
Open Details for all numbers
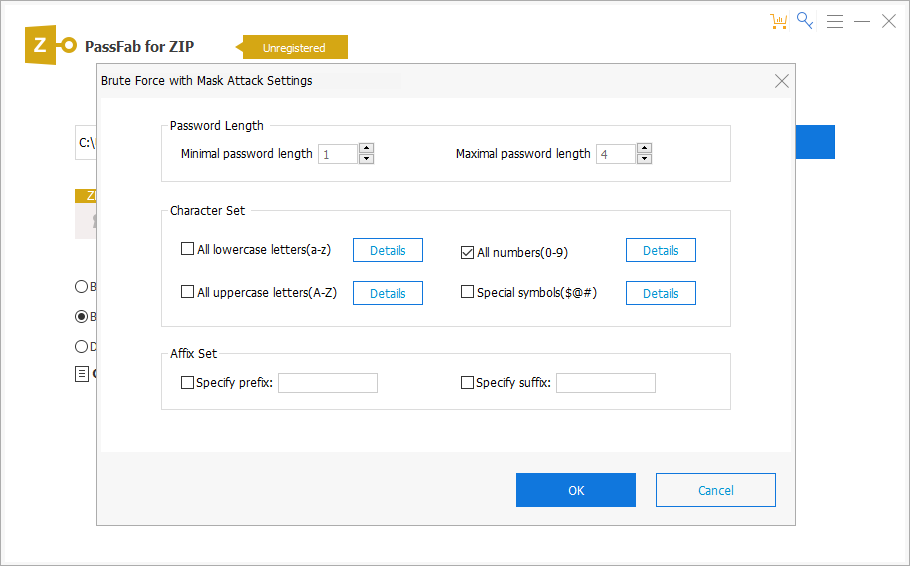tap(660, 250)
